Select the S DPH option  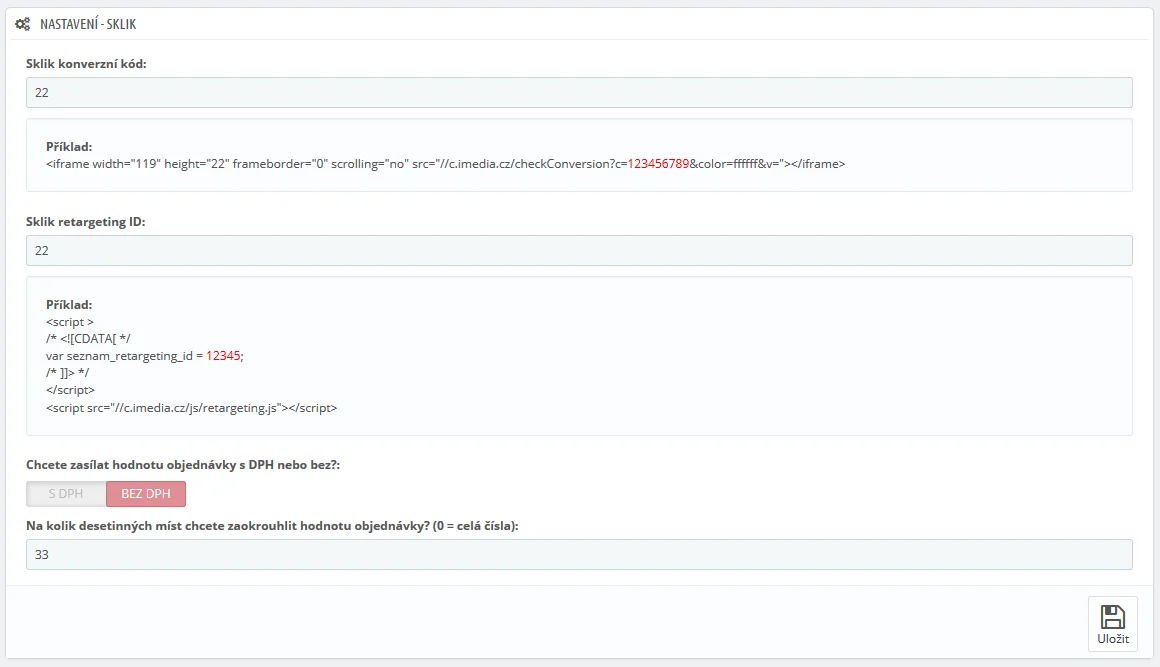[x=66, y=494]
